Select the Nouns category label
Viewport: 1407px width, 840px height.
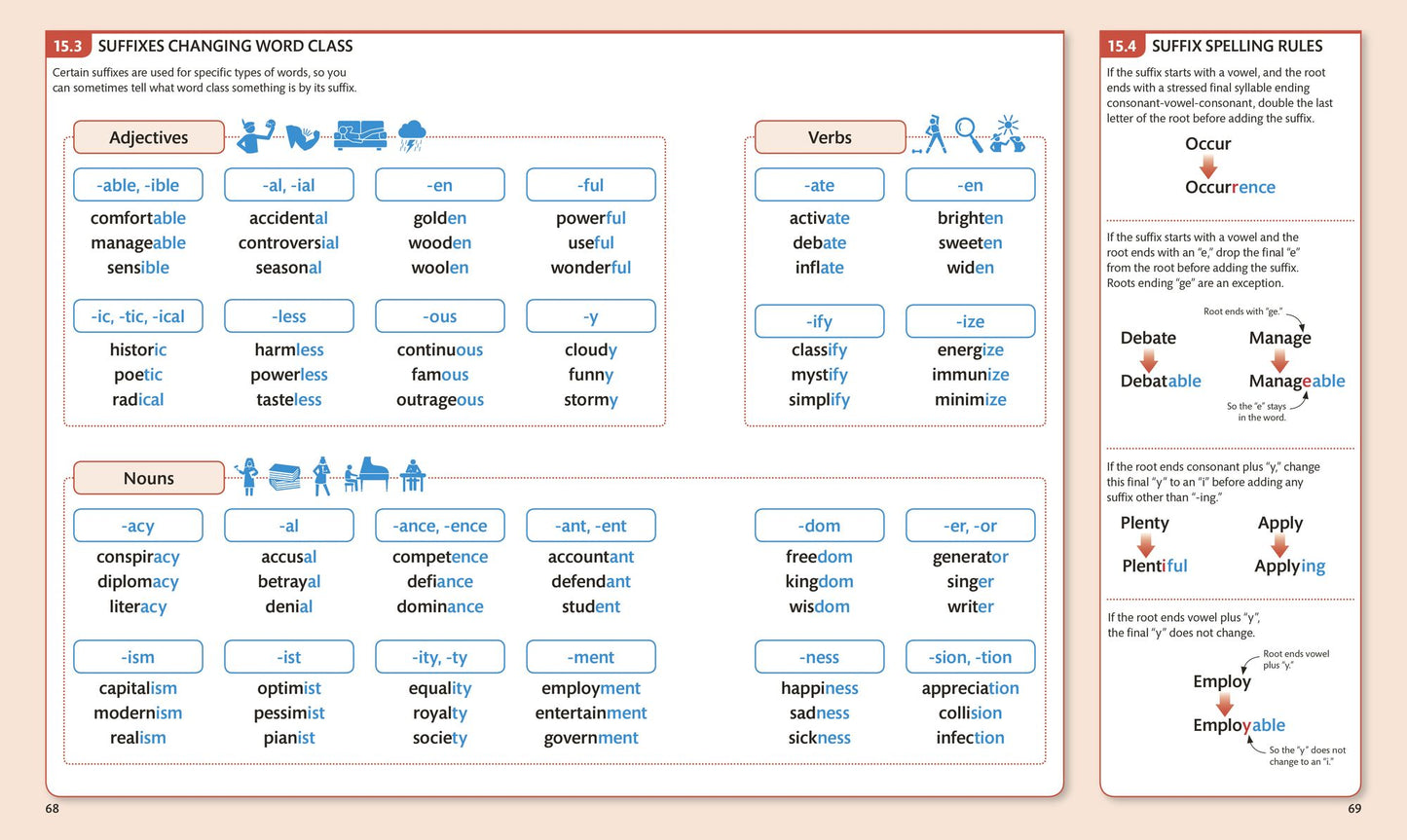pyautogui.click(x=149, y=478)
